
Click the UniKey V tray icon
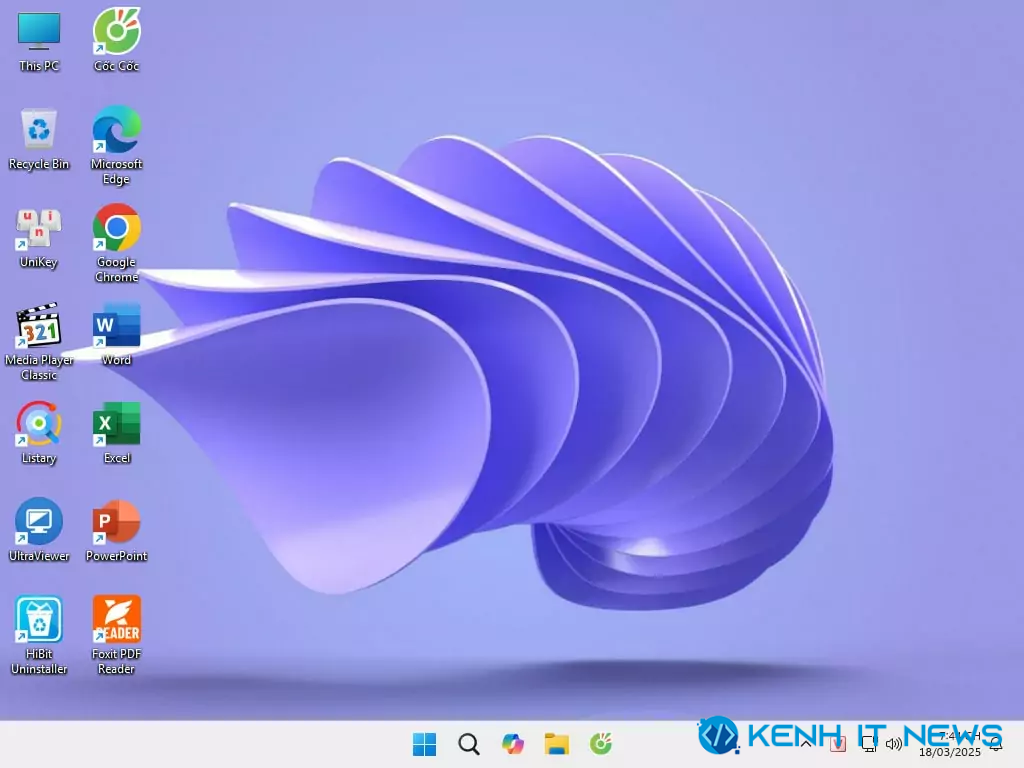[x=838, y=744]
